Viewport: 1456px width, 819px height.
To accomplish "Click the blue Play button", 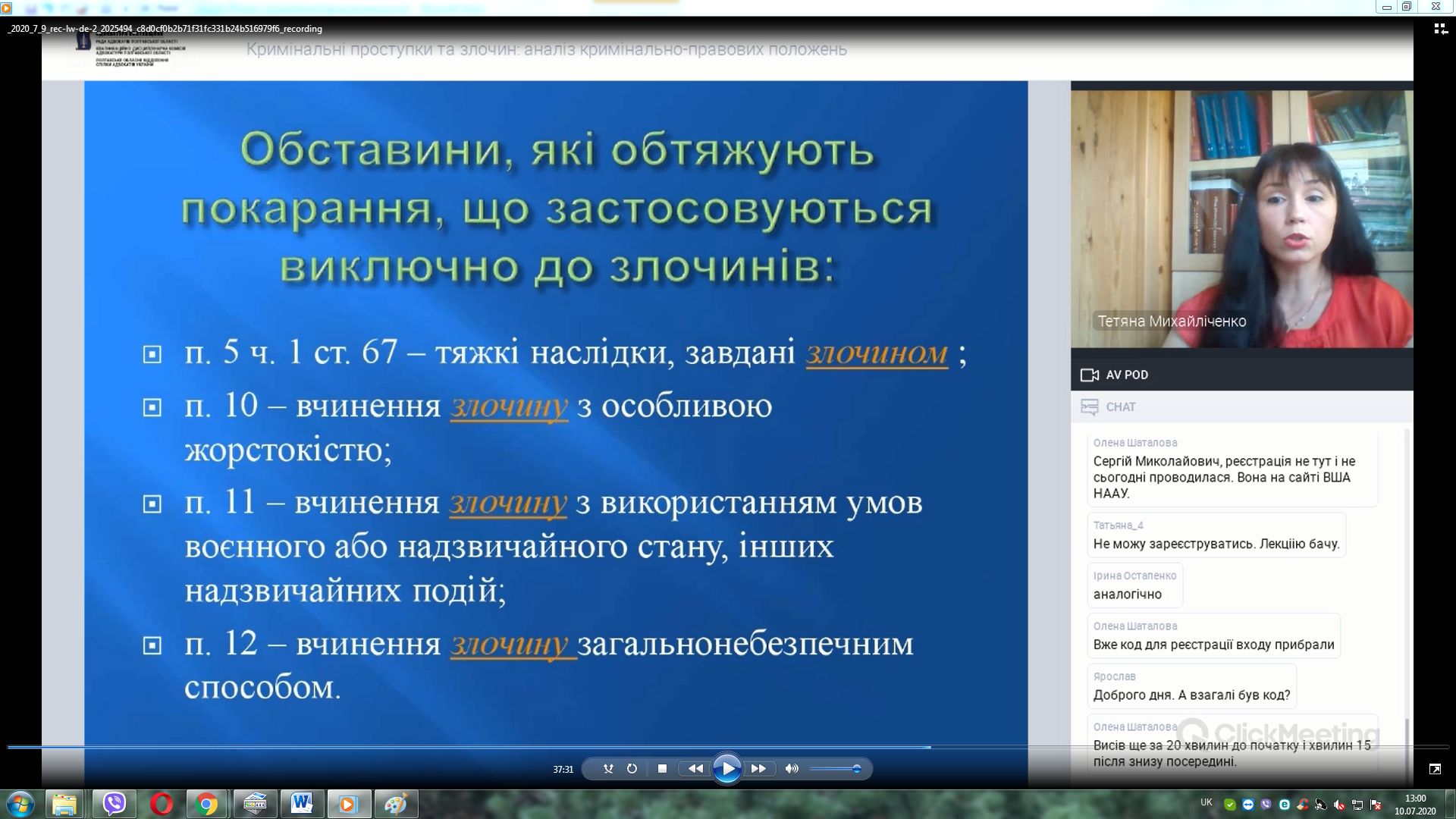I will coord(726,768).
